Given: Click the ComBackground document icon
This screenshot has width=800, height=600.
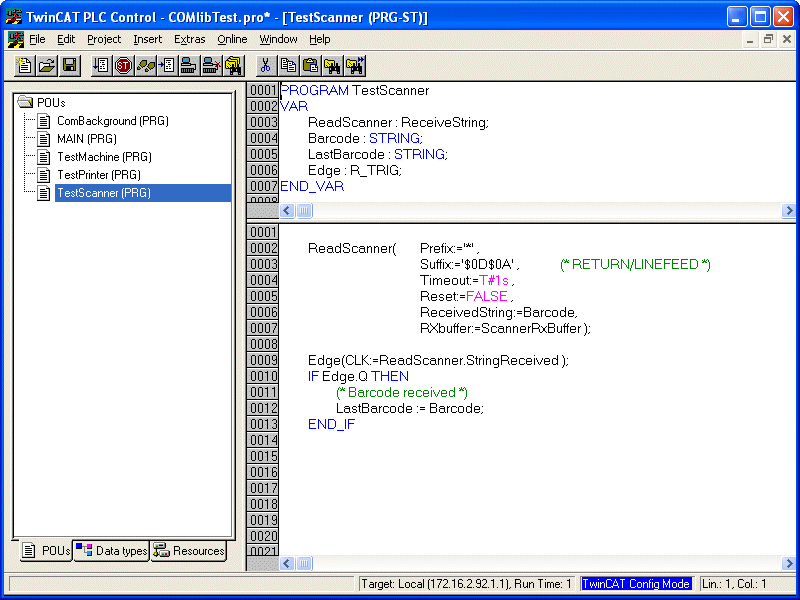Looking at the screenshot, I should (x=44, y=121).
